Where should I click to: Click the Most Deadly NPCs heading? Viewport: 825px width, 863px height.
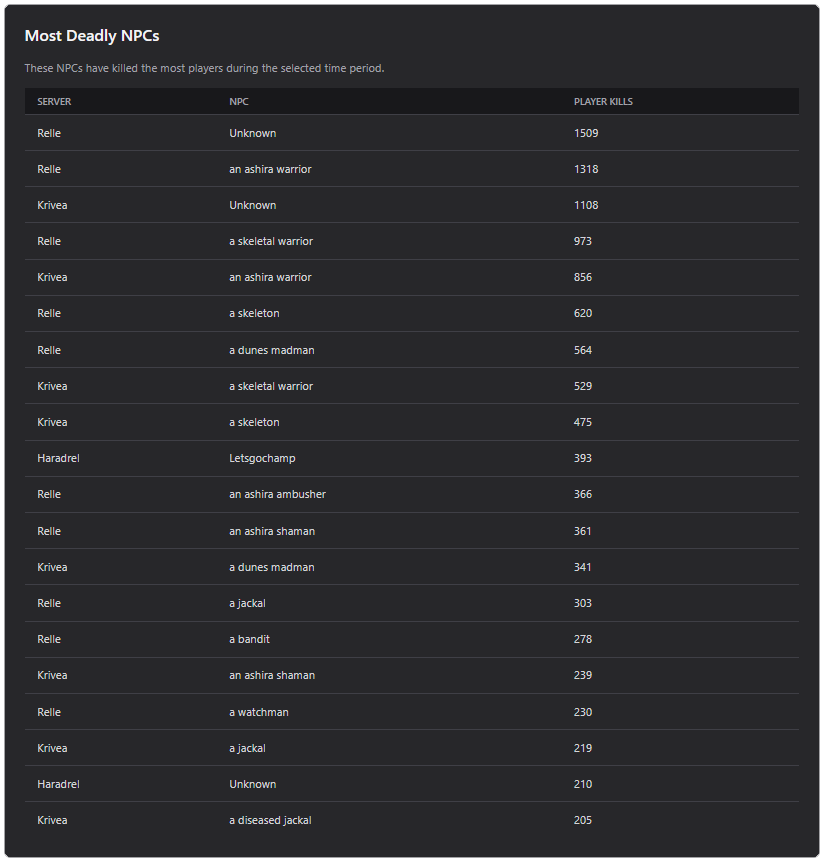coord(92,36)
